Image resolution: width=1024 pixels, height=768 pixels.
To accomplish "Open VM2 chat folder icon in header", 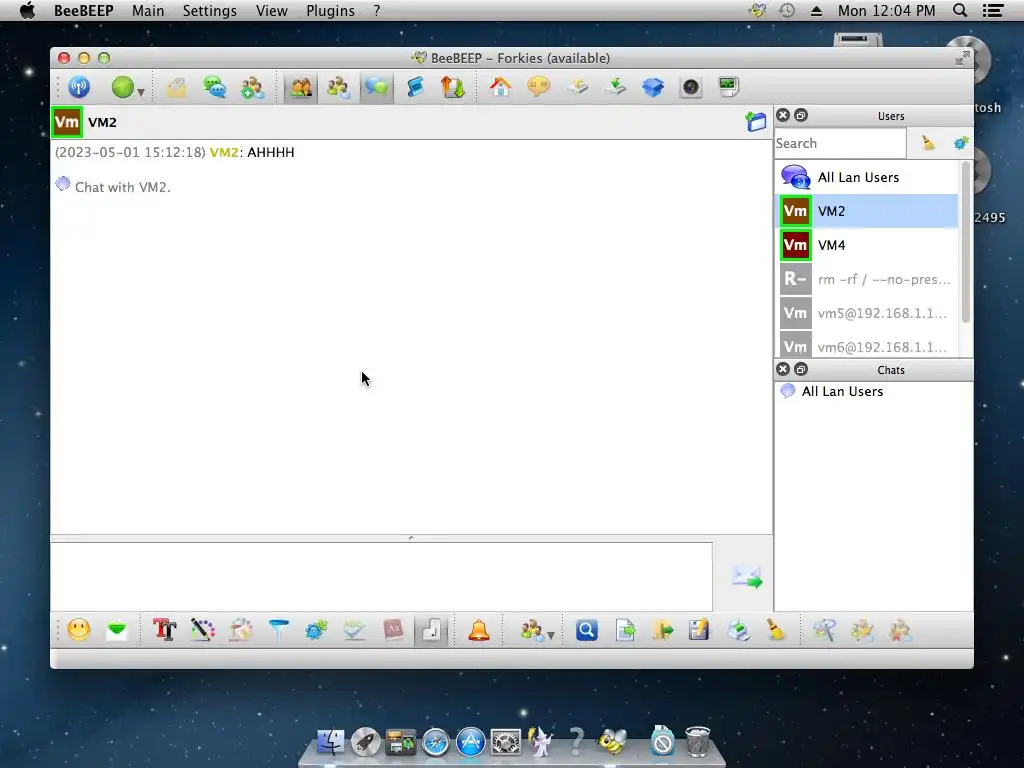I will [756, 121].
